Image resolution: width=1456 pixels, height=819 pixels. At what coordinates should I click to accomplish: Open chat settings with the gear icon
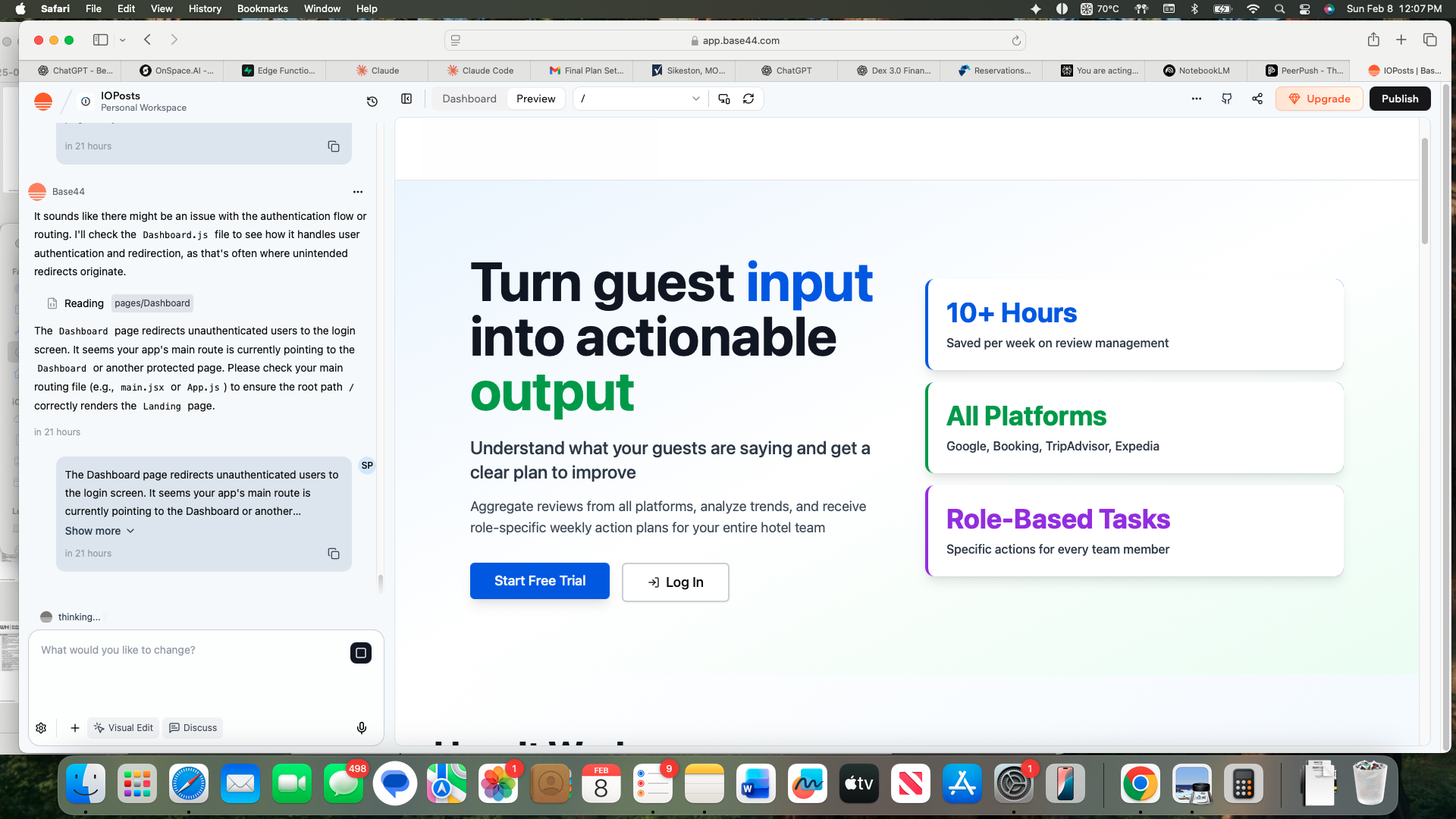(41, 727)
